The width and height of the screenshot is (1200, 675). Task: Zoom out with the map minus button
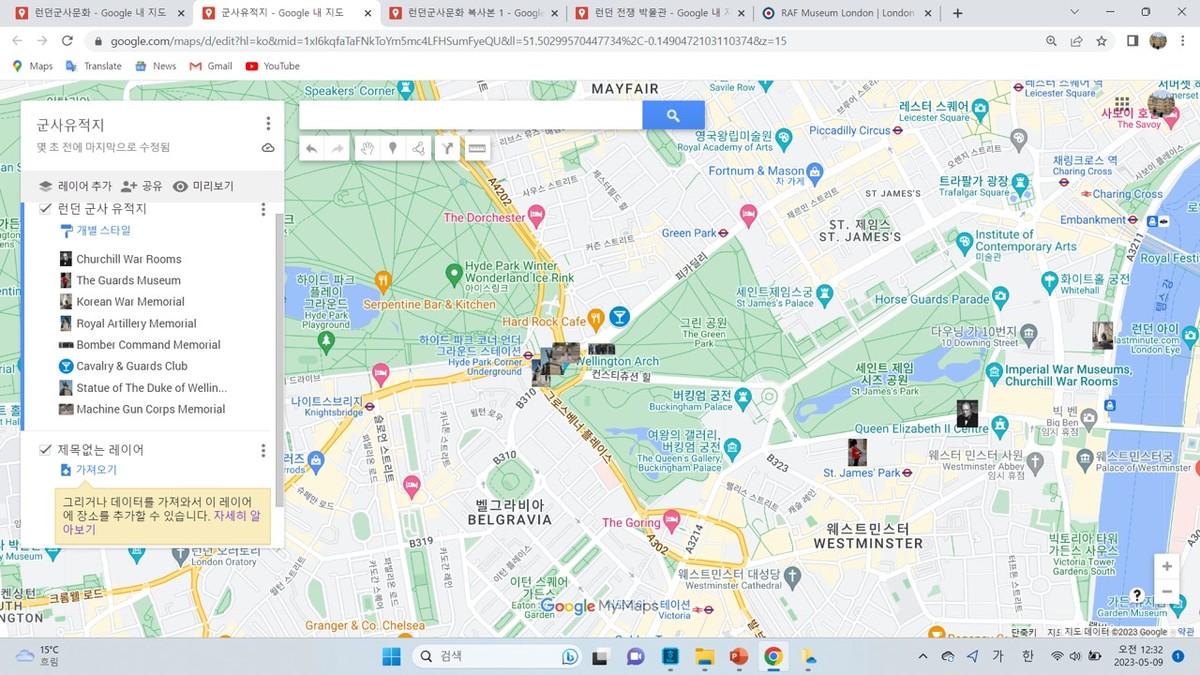(1166, 592)
